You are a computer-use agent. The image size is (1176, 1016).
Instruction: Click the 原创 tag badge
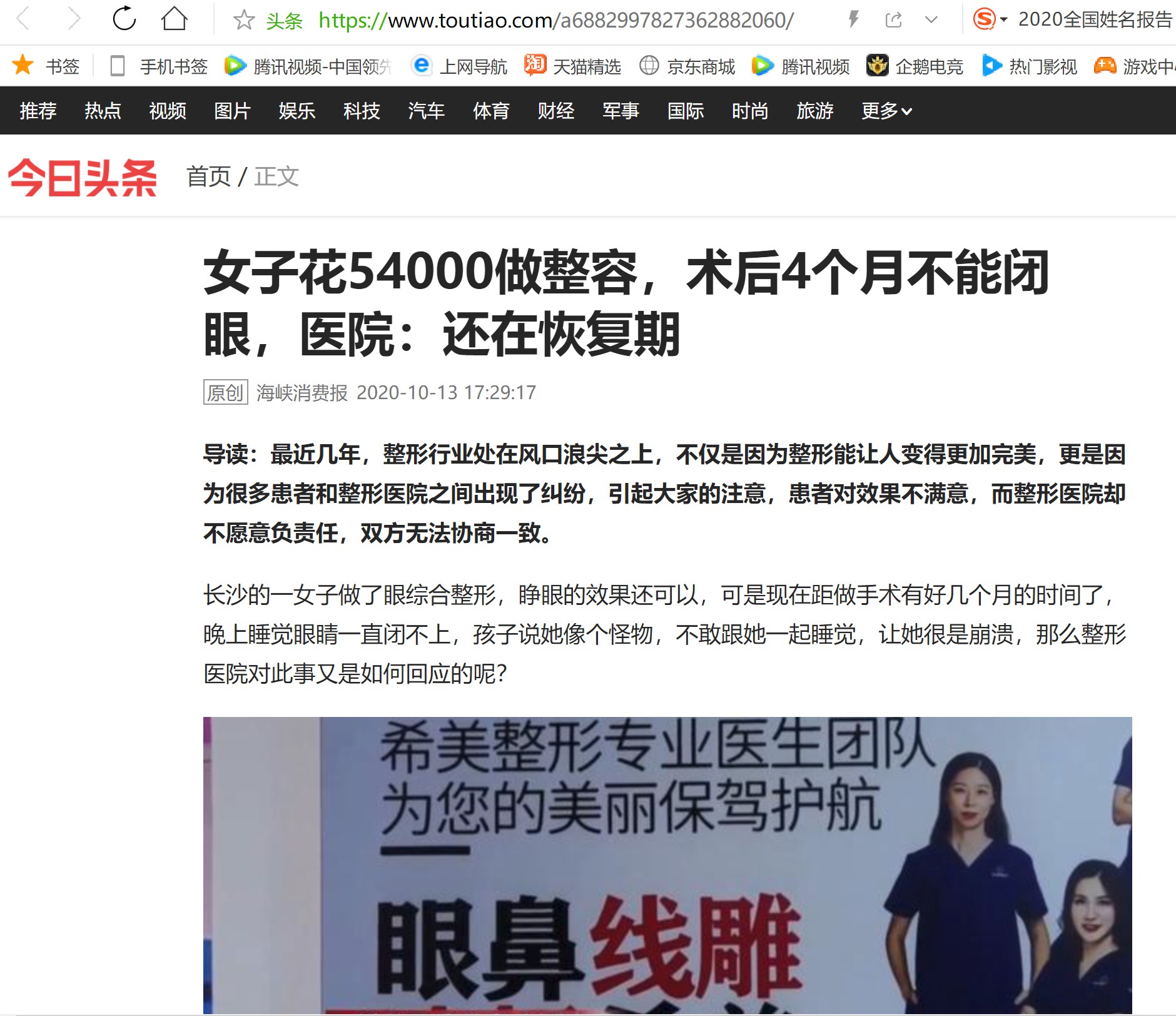[225, 392]
